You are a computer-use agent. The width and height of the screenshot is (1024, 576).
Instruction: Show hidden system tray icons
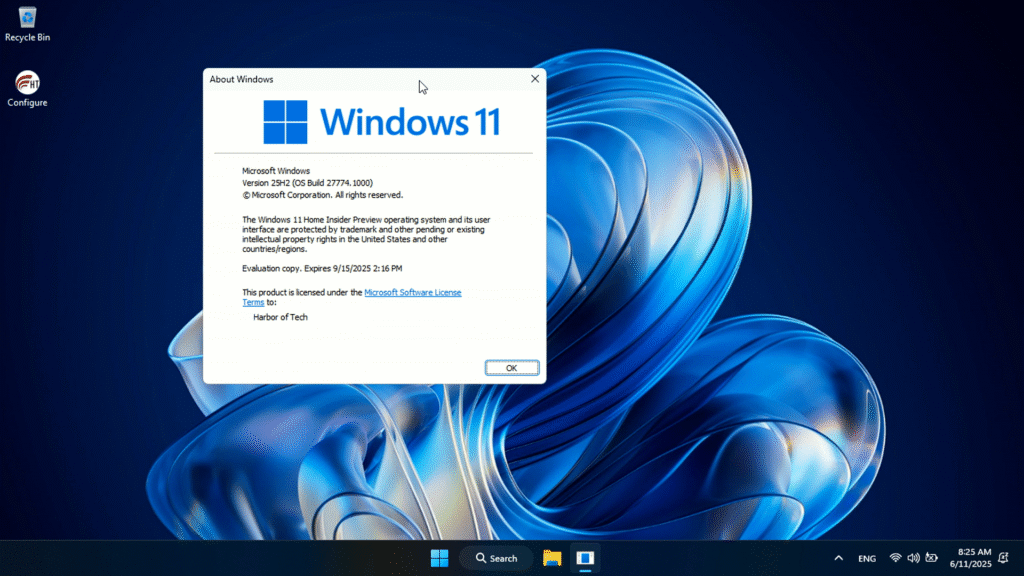[839, 558]
